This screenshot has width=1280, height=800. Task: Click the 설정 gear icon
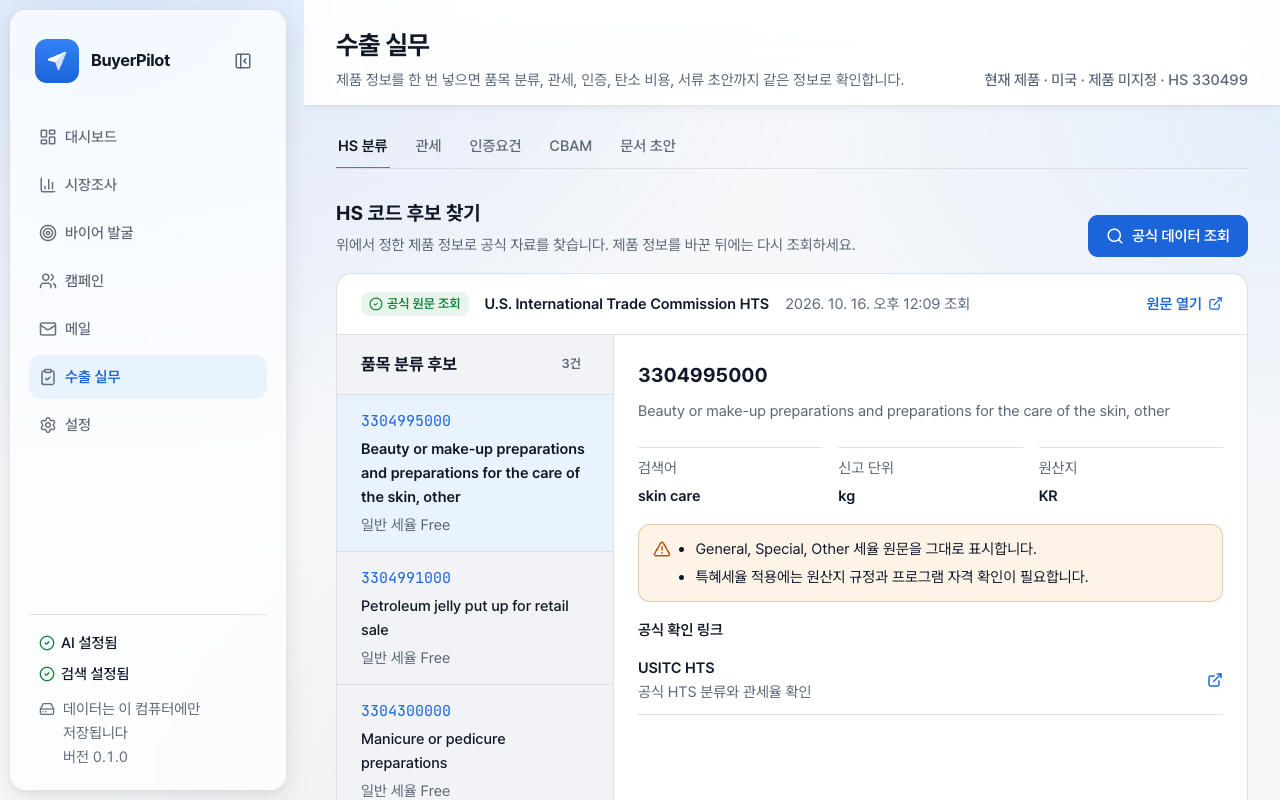[x=48, y=425]
